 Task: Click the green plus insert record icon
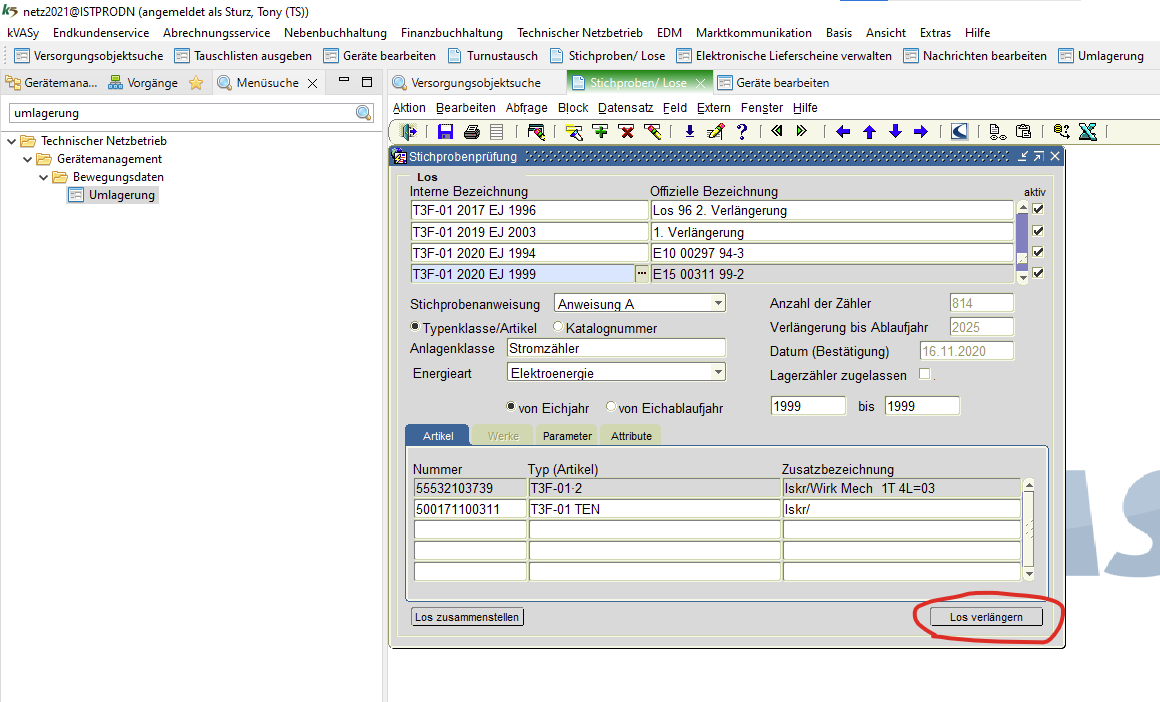[x=600, y=131]
